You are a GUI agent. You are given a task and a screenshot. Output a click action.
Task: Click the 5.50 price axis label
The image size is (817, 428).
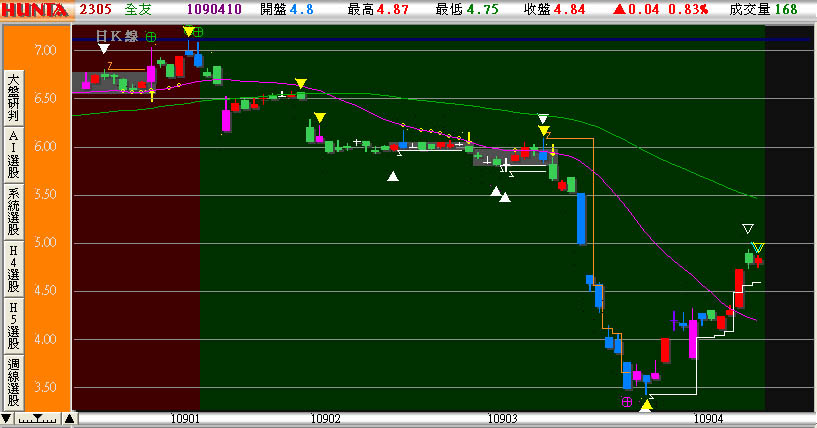coord(45,194)
